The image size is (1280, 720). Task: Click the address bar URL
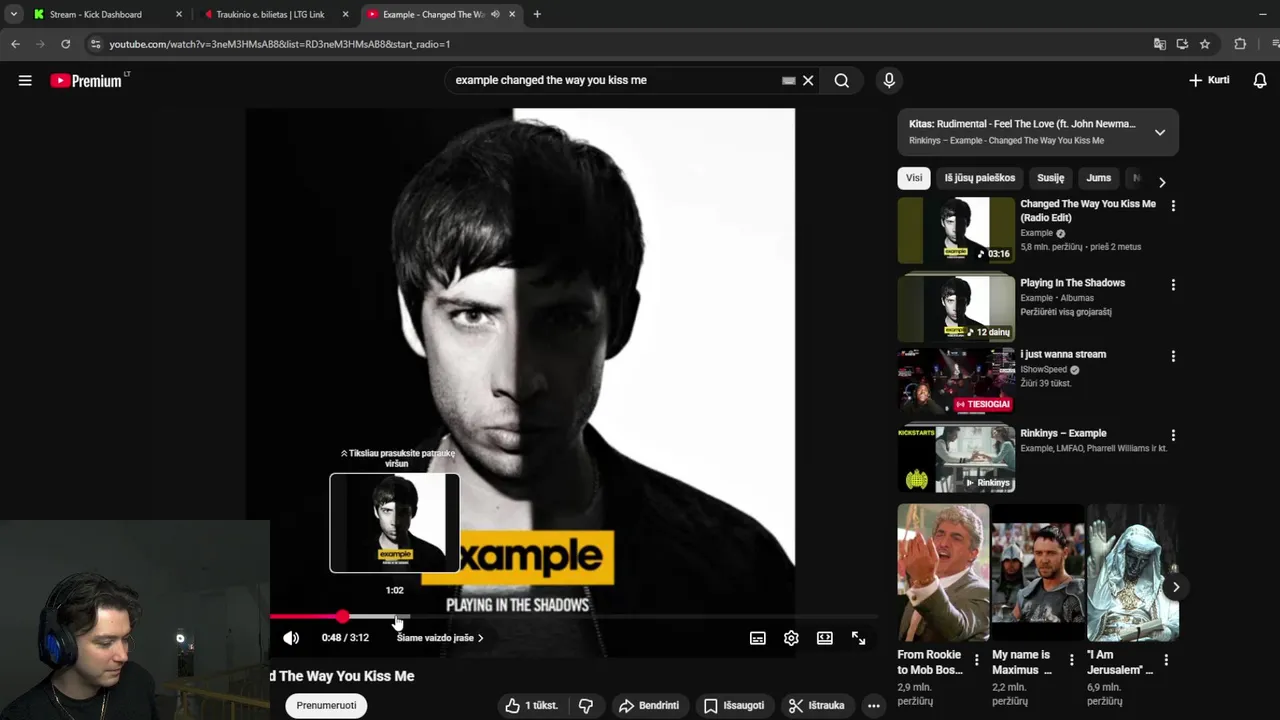tap(280, 44)
